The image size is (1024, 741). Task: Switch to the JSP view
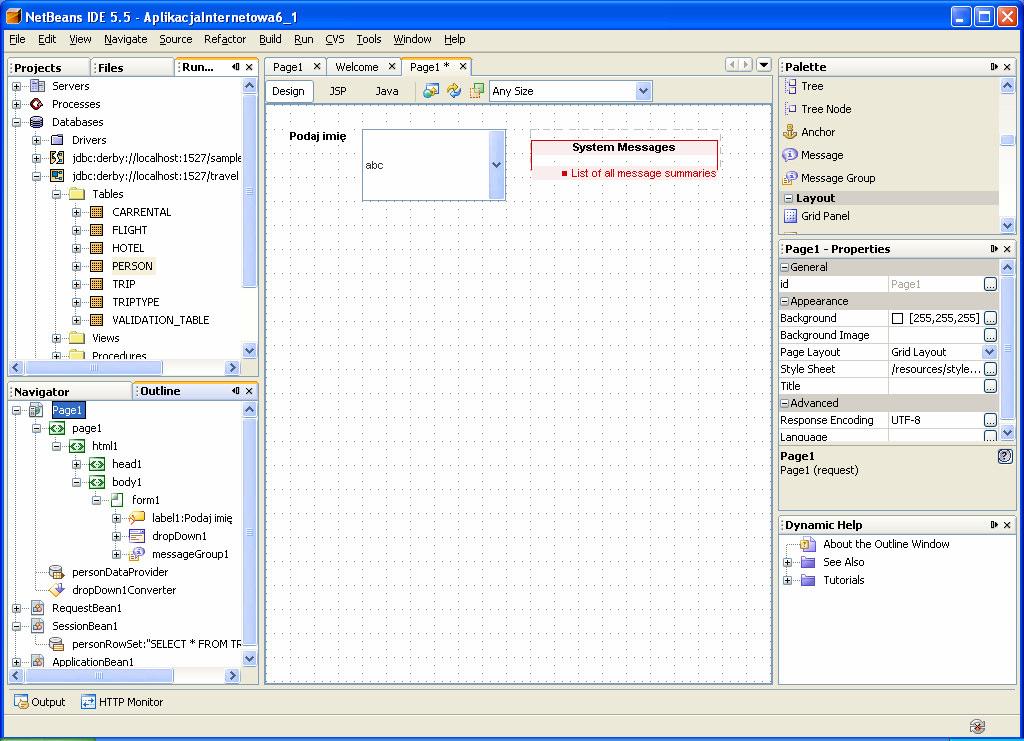[338, 91]
